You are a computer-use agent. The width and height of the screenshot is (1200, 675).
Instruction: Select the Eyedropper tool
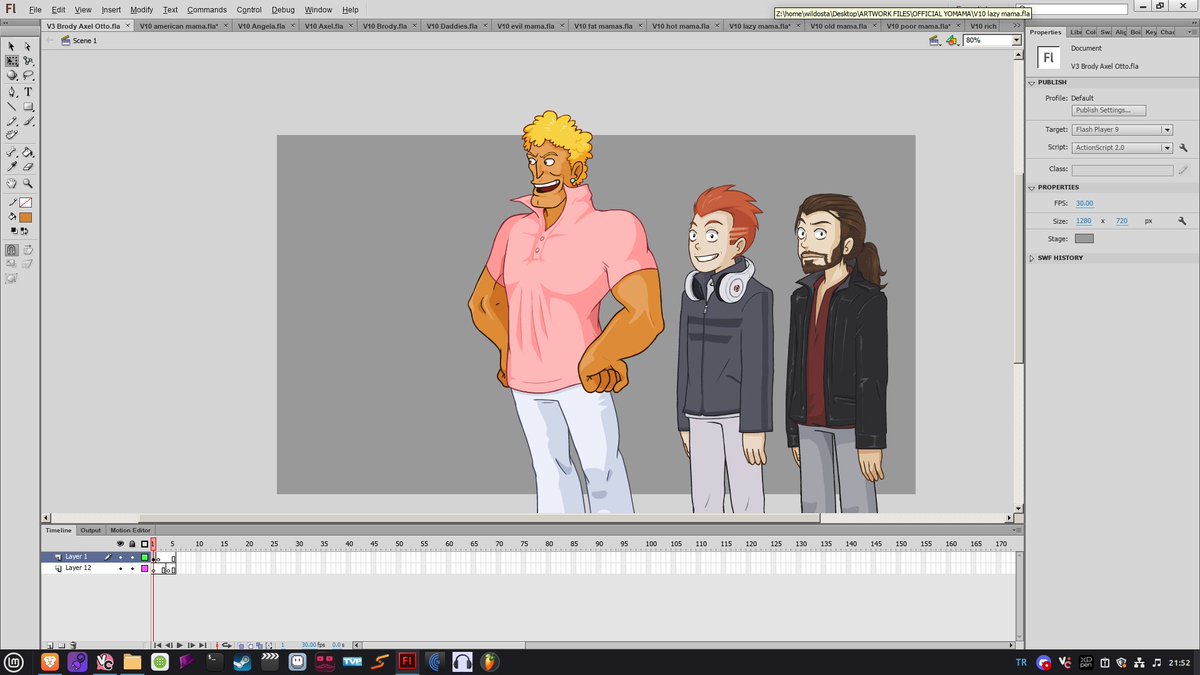[x=11, y=166]
